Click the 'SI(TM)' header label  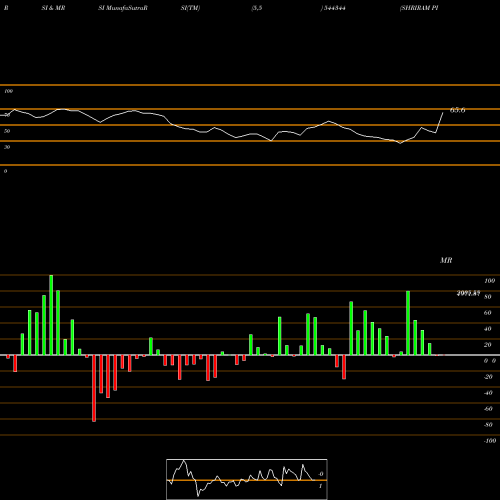(x=190, y=8)
